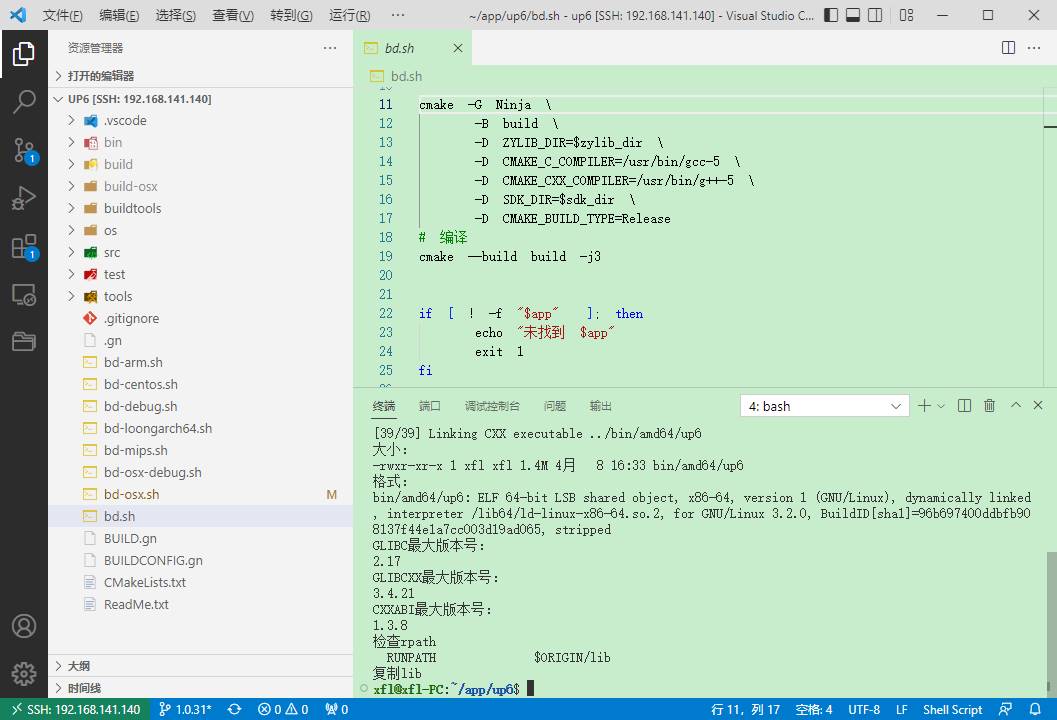
Task: Expand the 大纲 outline section
Action: pyautogui.click(x=79, y=666)
